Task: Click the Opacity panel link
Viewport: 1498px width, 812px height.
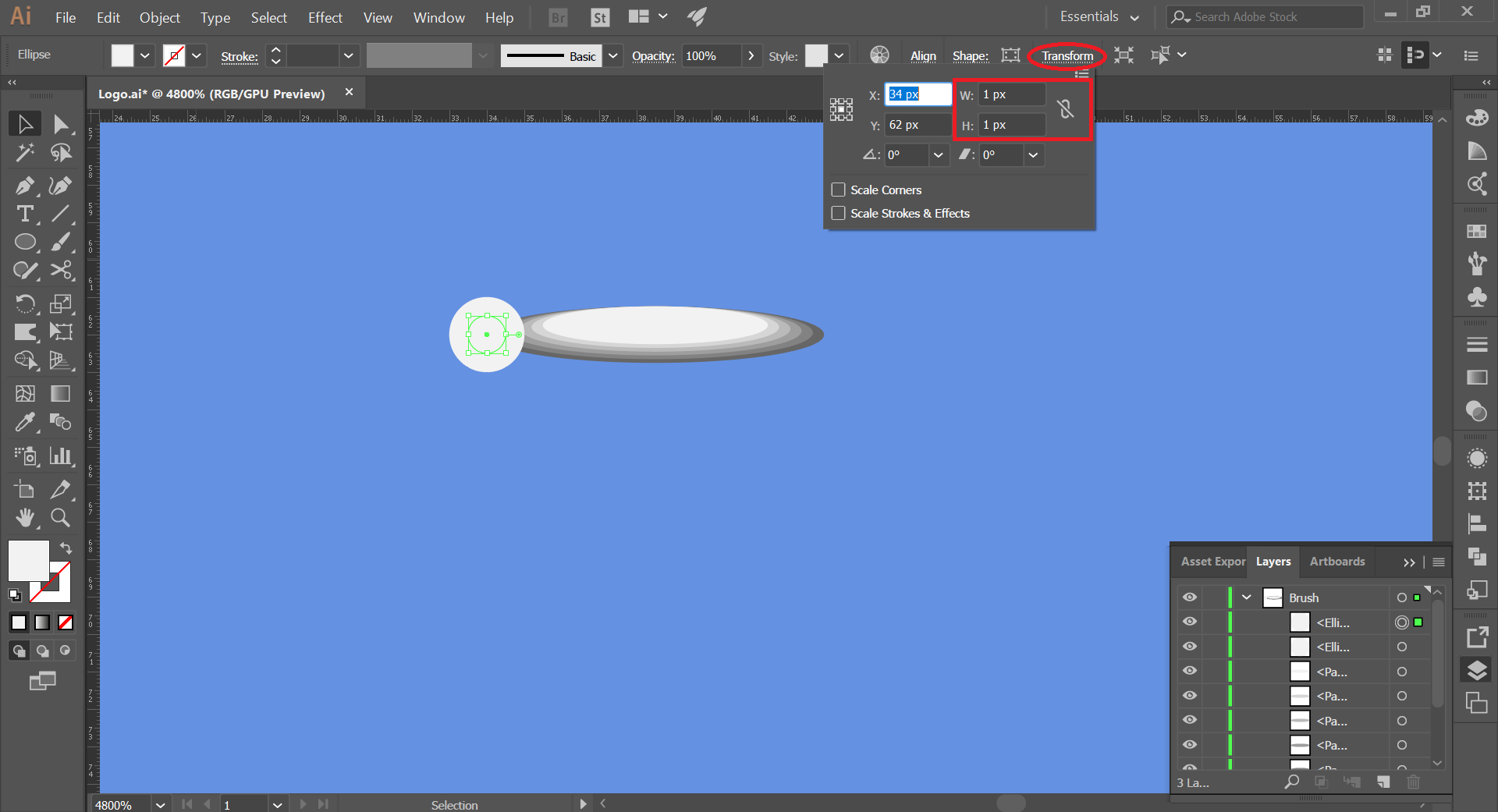Action: click(653, 55)
